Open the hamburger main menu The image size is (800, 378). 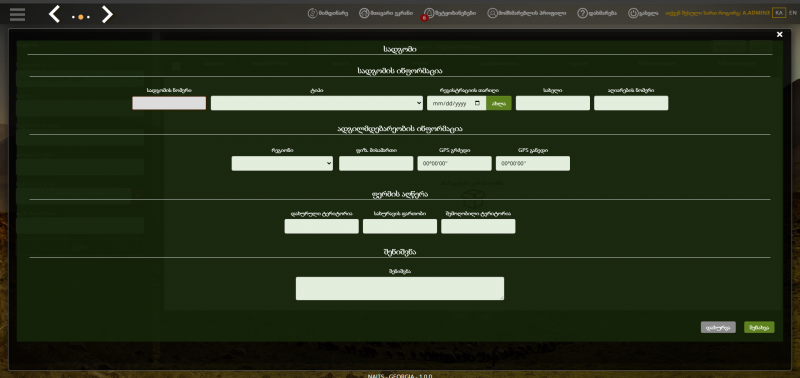(17, 14)
